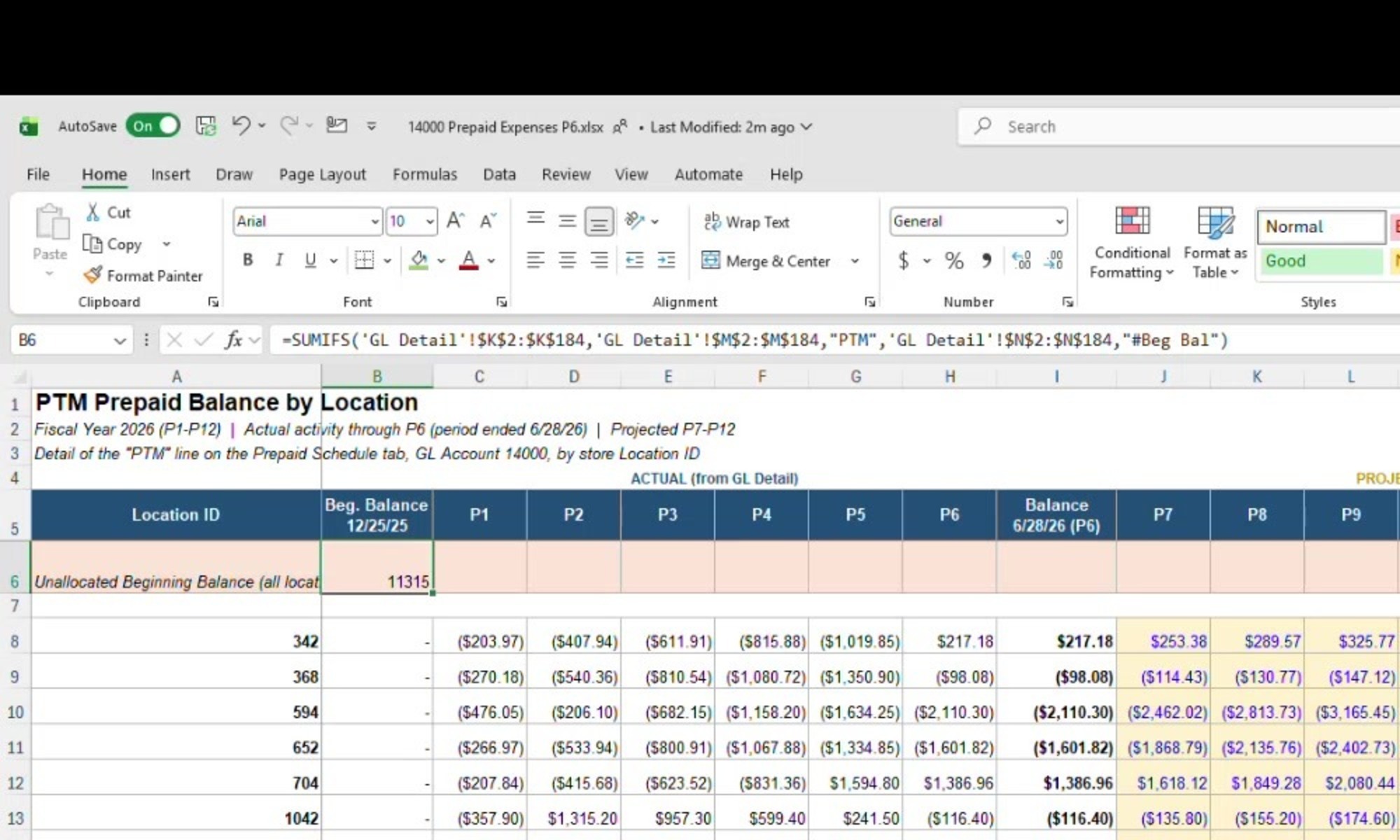
Task: Toggle bold formatting
Action: (x=248, y=260)
